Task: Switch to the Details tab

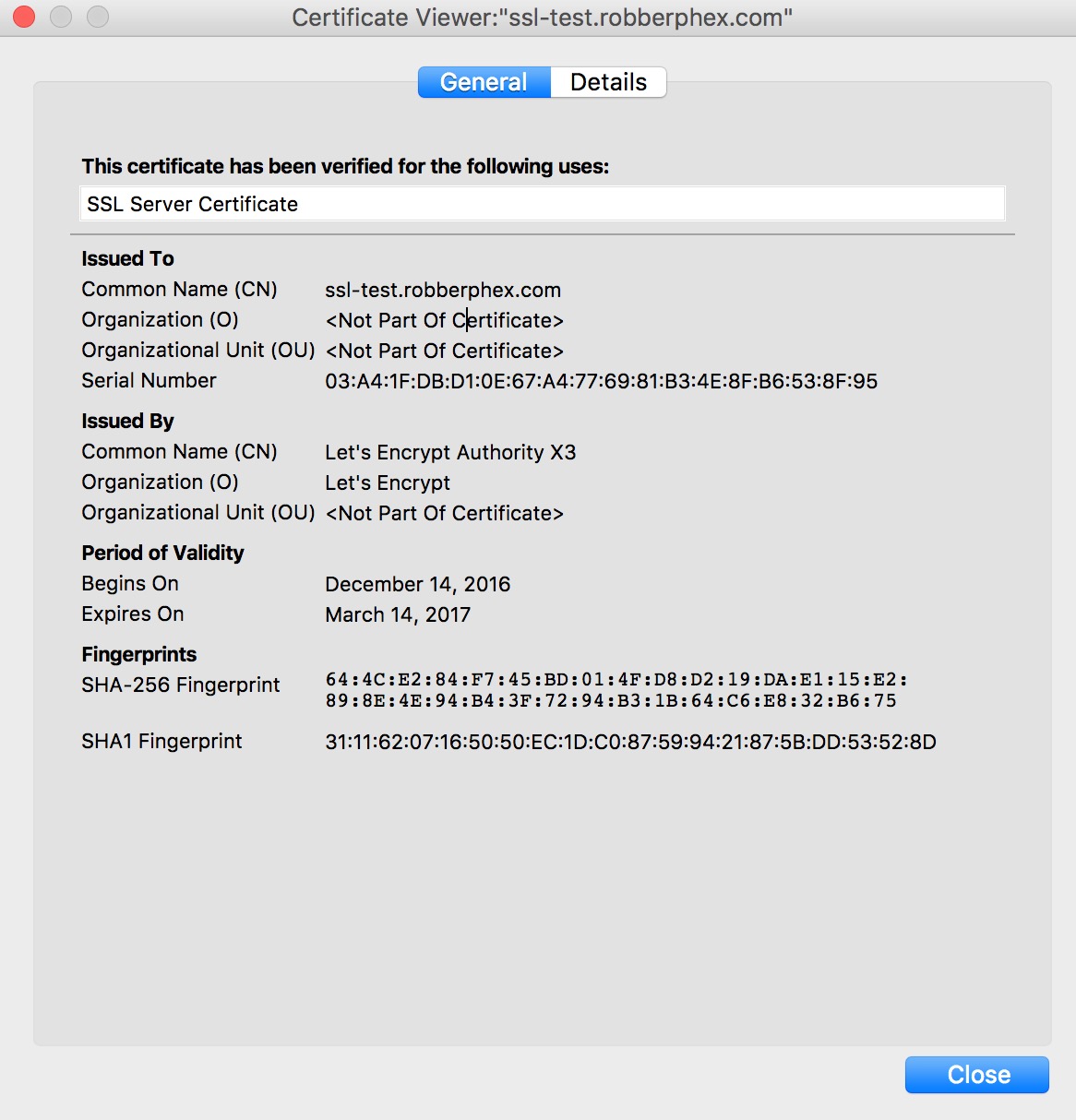Action: coord(608,82)
